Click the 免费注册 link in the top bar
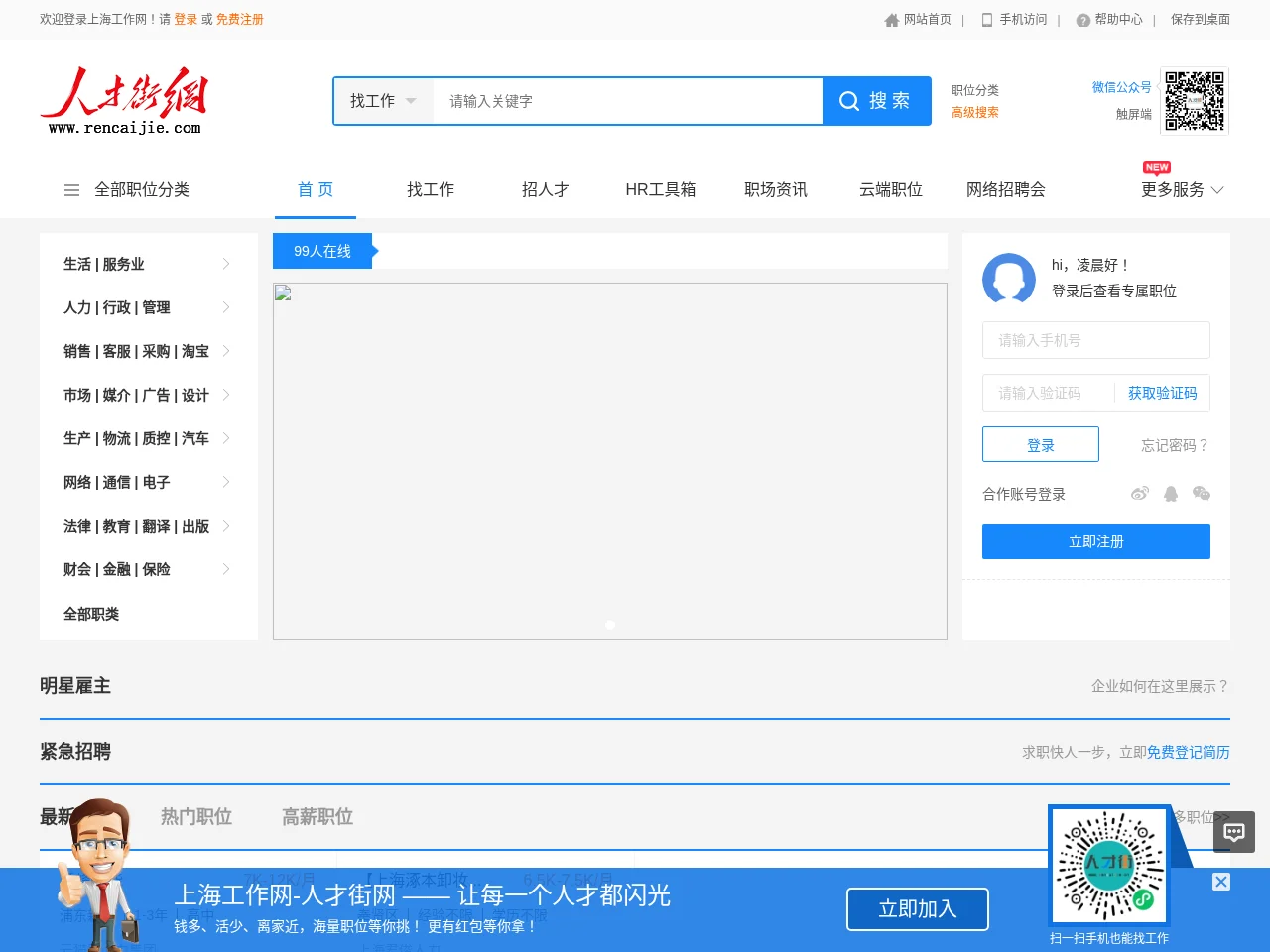 pos(240,20)
